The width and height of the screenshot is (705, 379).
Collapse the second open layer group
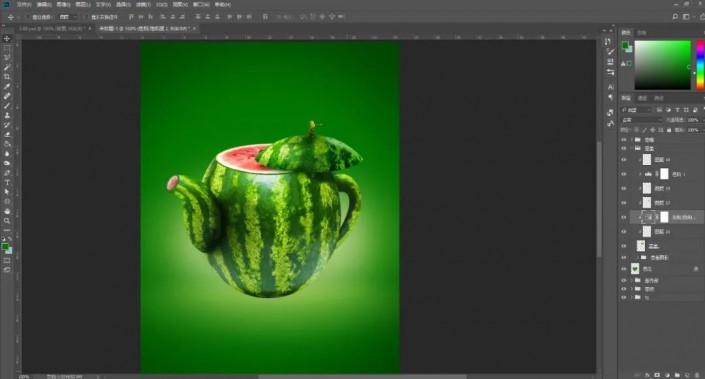point(632,148)
